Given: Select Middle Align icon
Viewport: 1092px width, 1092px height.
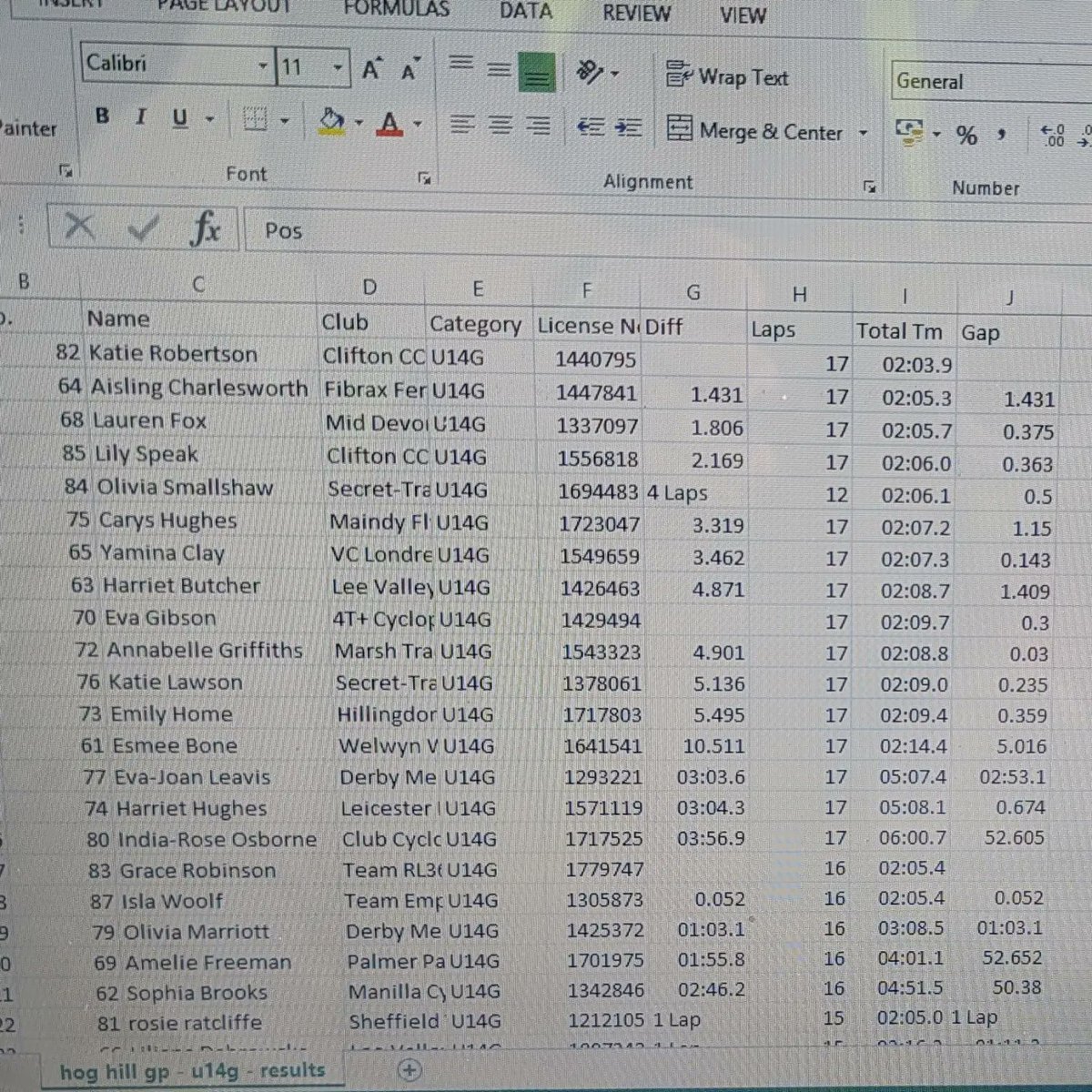Looking at the screenshot, I should click(x=499, y=69).
